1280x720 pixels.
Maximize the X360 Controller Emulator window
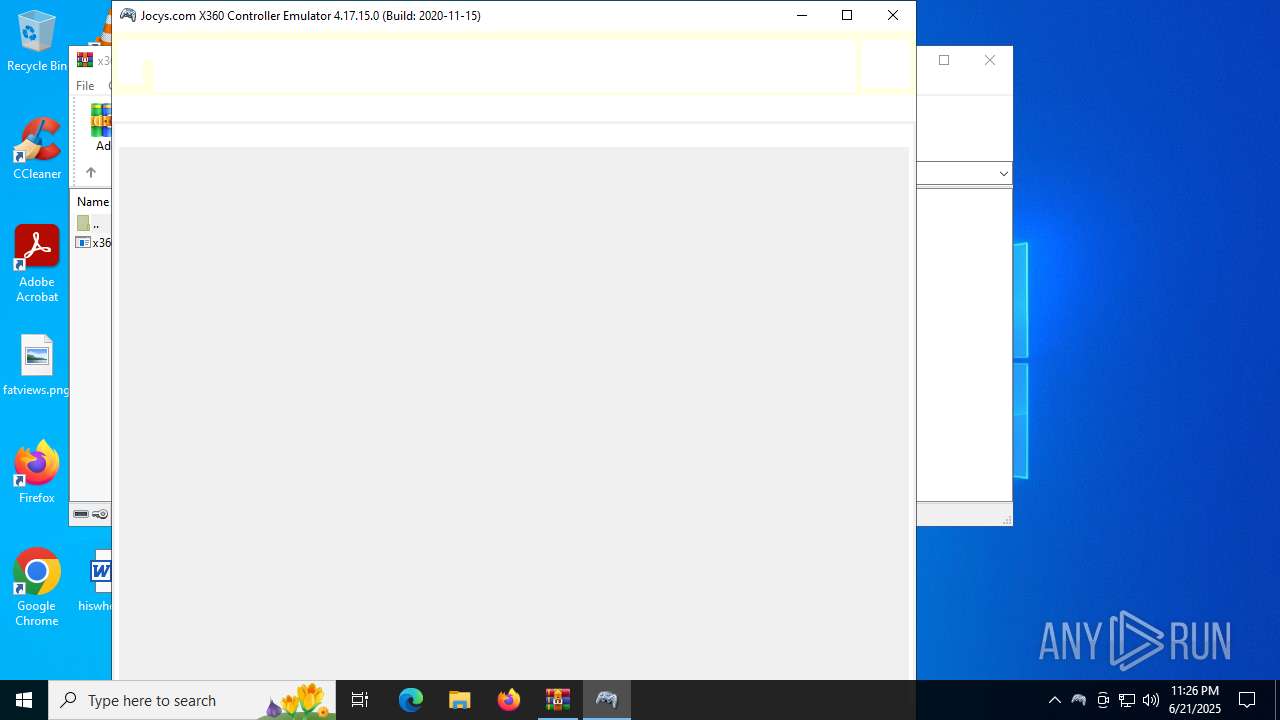[847, 15]
